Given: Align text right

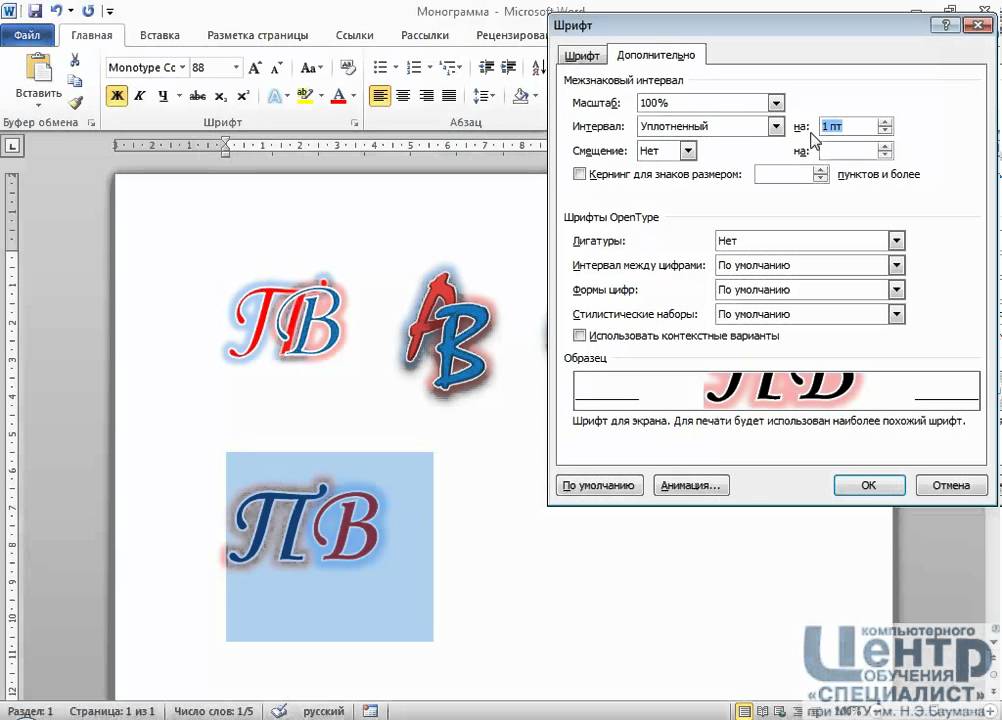Looking at the screenshot, I should (426, 96).
